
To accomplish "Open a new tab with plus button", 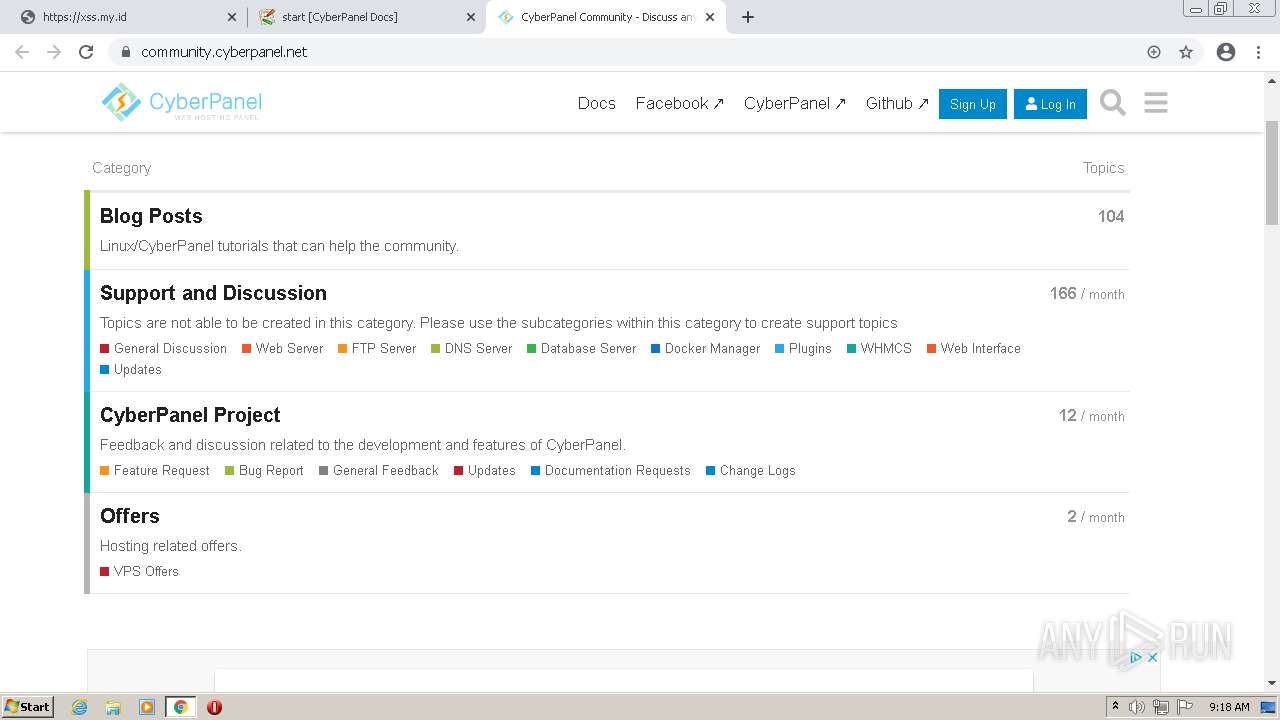I will [748, 17].
